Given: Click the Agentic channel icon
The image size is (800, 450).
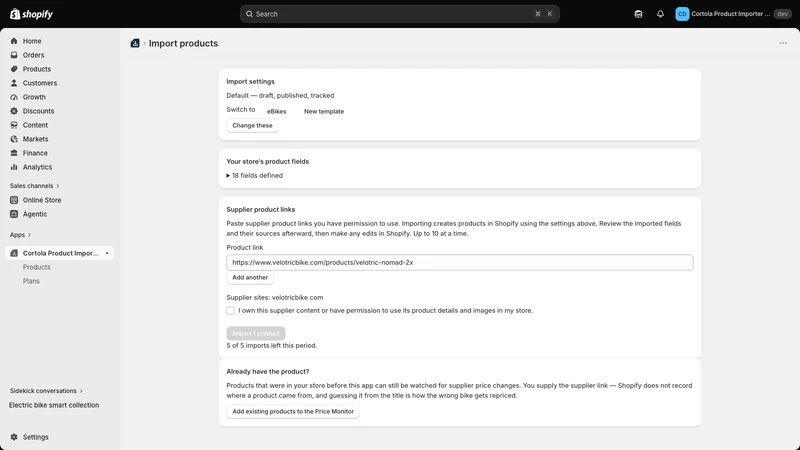Looking at the screenshot, I should click(14, 214).
